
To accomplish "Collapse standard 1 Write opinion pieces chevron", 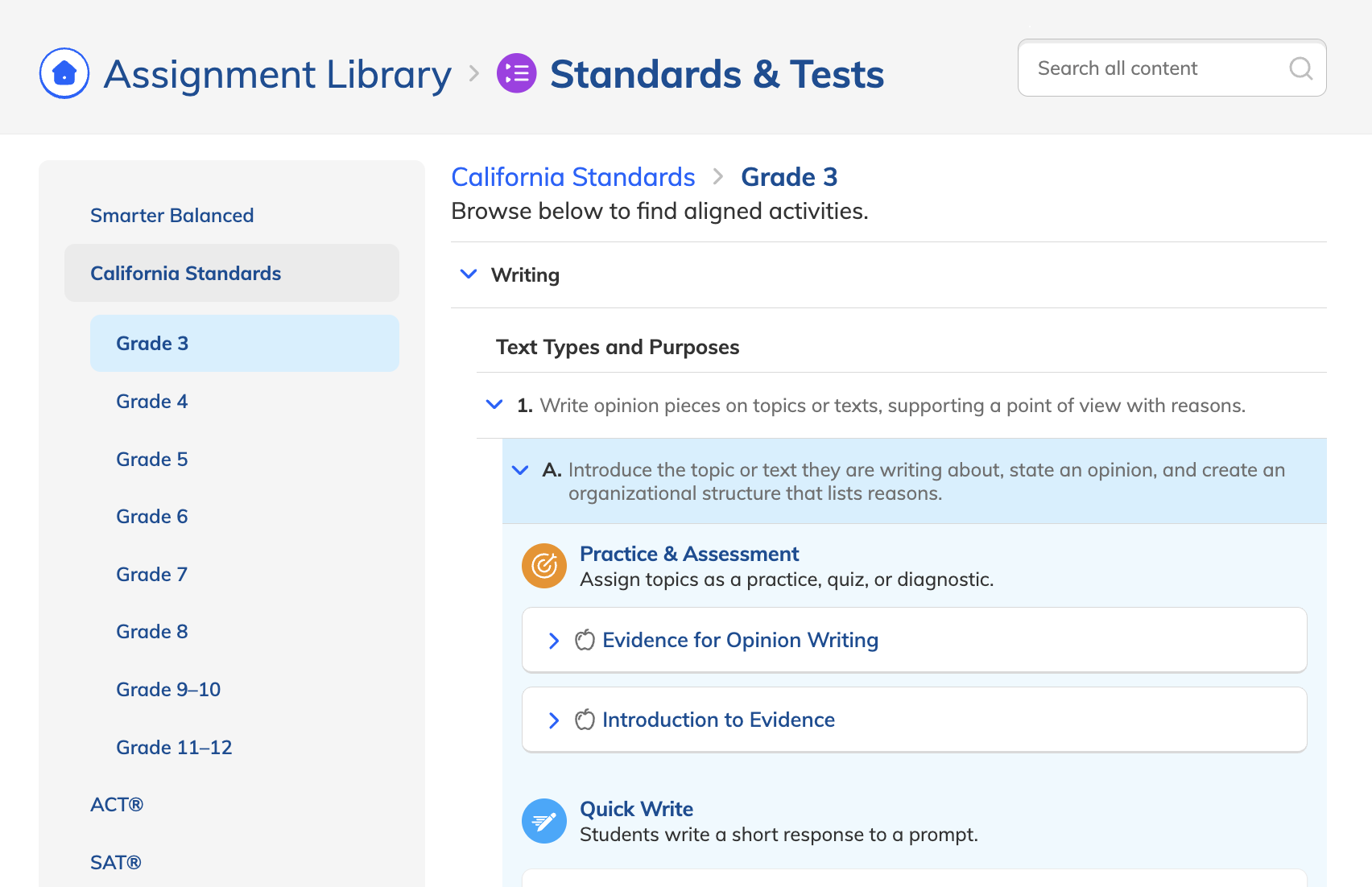I will point(494,405).
